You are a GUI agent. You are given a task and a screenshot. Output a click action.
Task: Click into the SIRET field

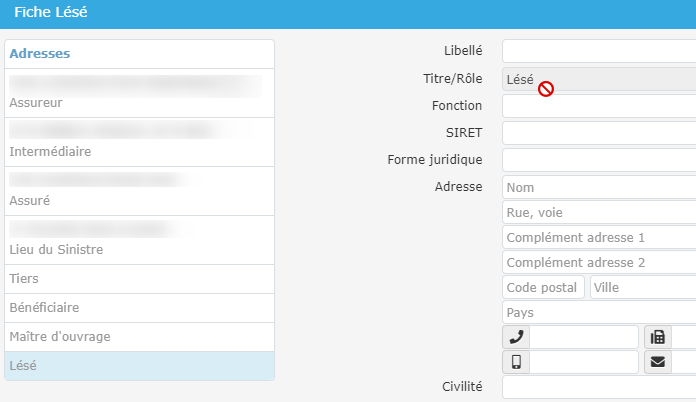tap(598, 133)
